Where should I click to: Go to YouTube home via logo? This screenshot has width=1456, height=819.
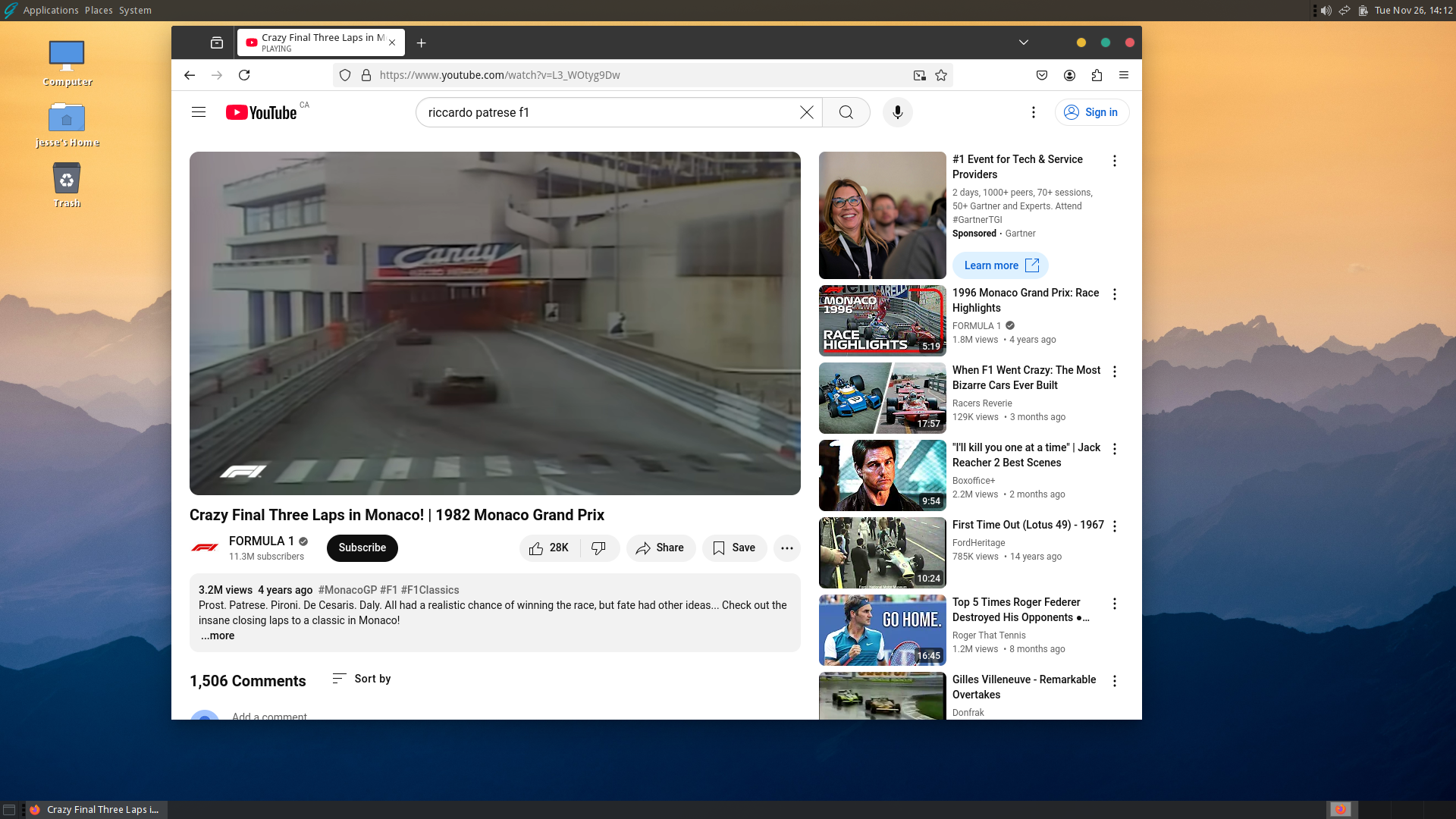tap(261, 112)
